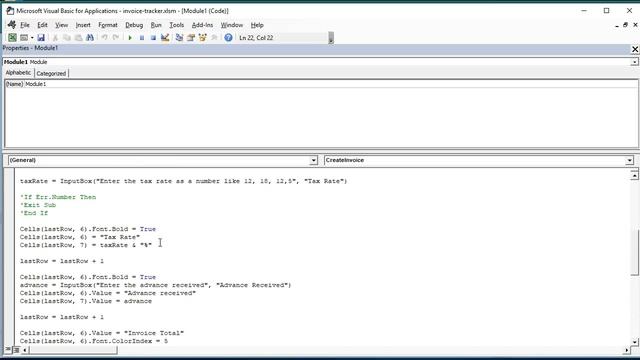Open Find with the binoculars icon
This screenshot has height=360, width=640.
click(x=90, y=38)
